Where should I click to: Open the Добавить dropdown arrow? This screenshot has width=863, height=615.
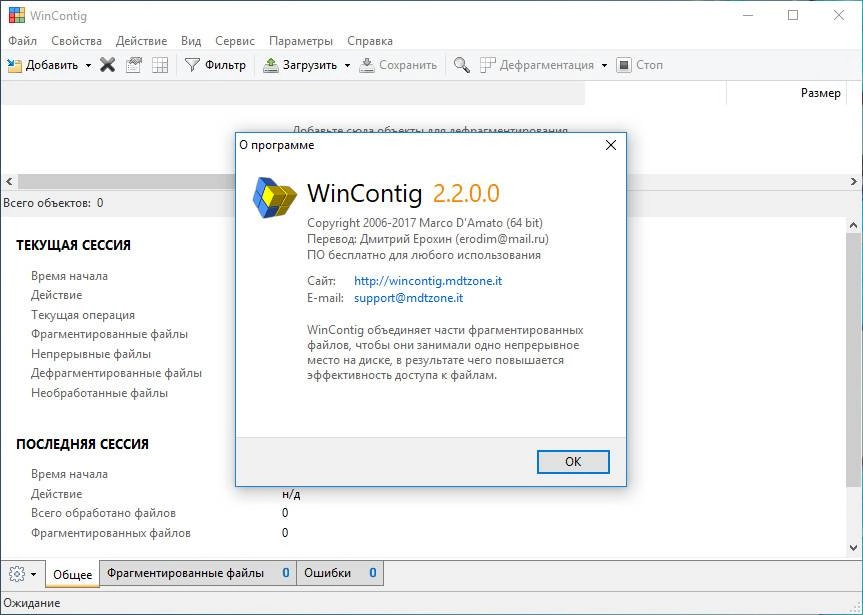[x=88, y=66]
